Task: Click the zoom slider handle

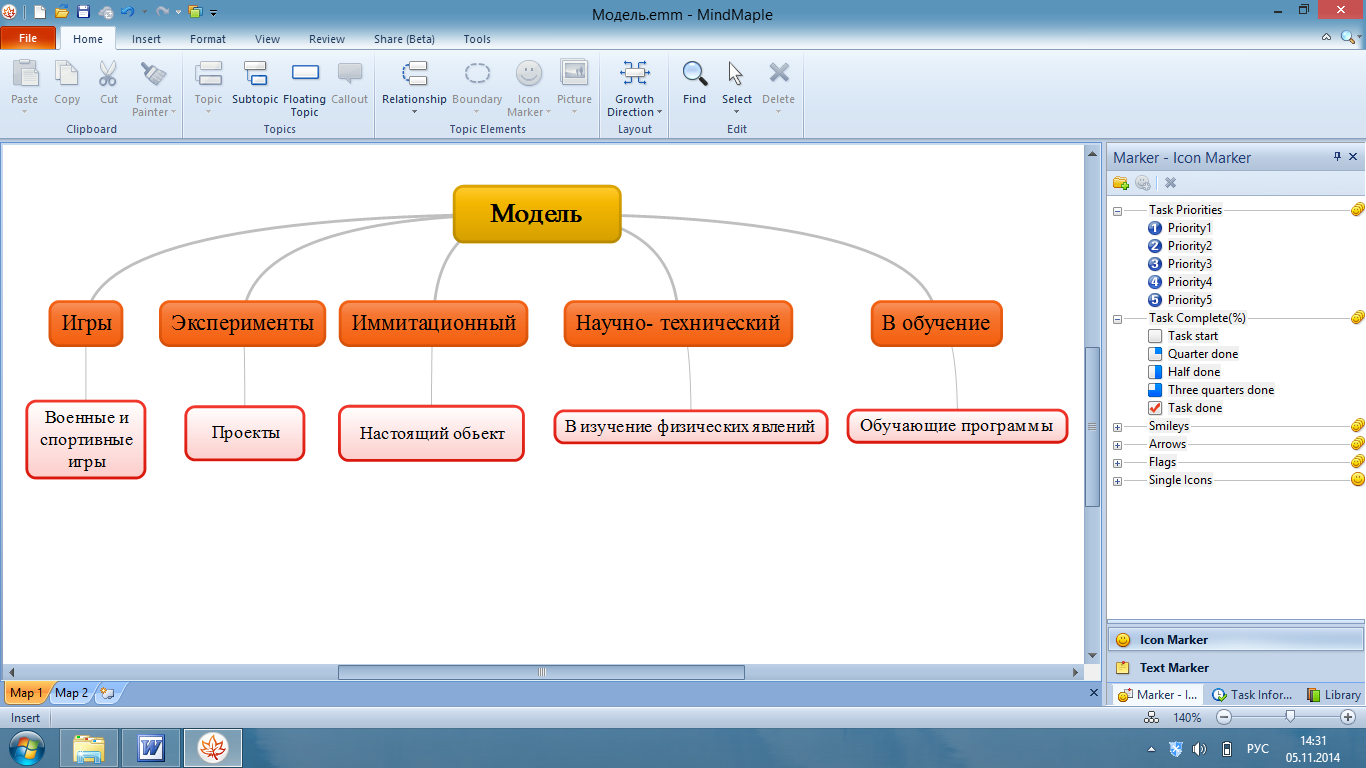Action: 1291,717
